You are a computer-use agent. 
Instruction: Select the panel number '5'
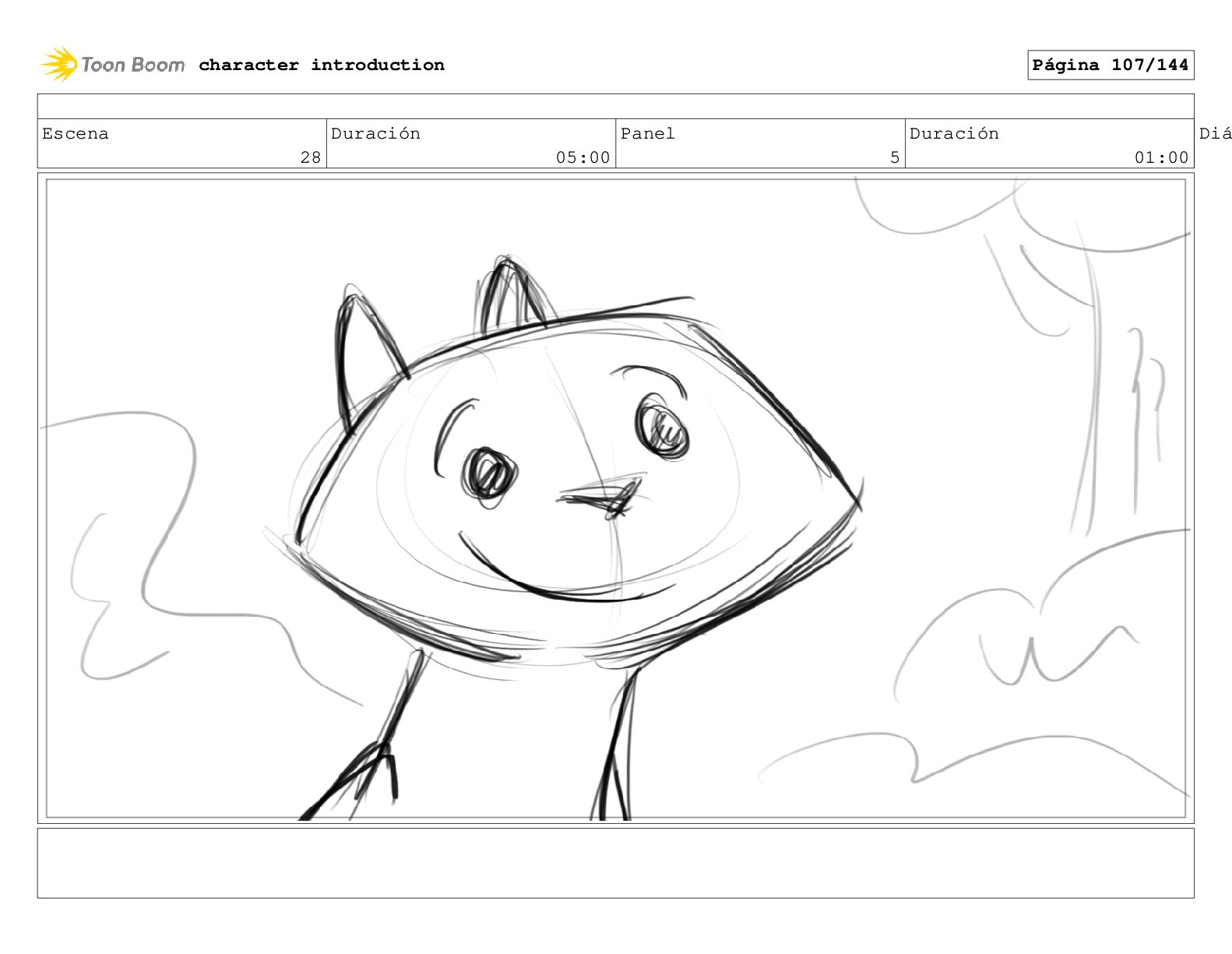point(895,157)
